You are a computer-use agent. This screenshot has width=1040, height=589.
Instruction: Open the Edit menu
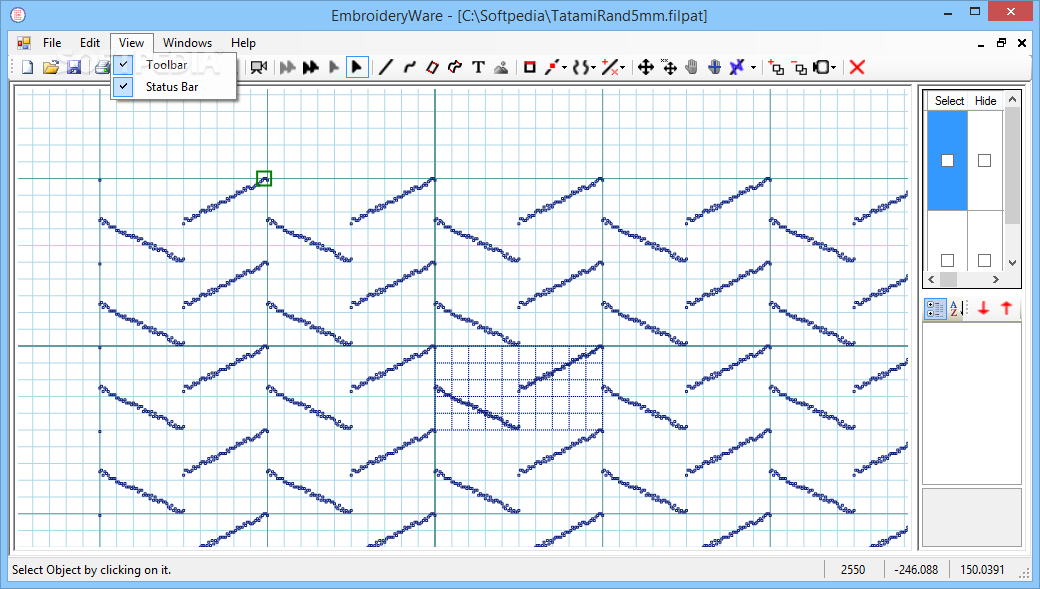90,42
